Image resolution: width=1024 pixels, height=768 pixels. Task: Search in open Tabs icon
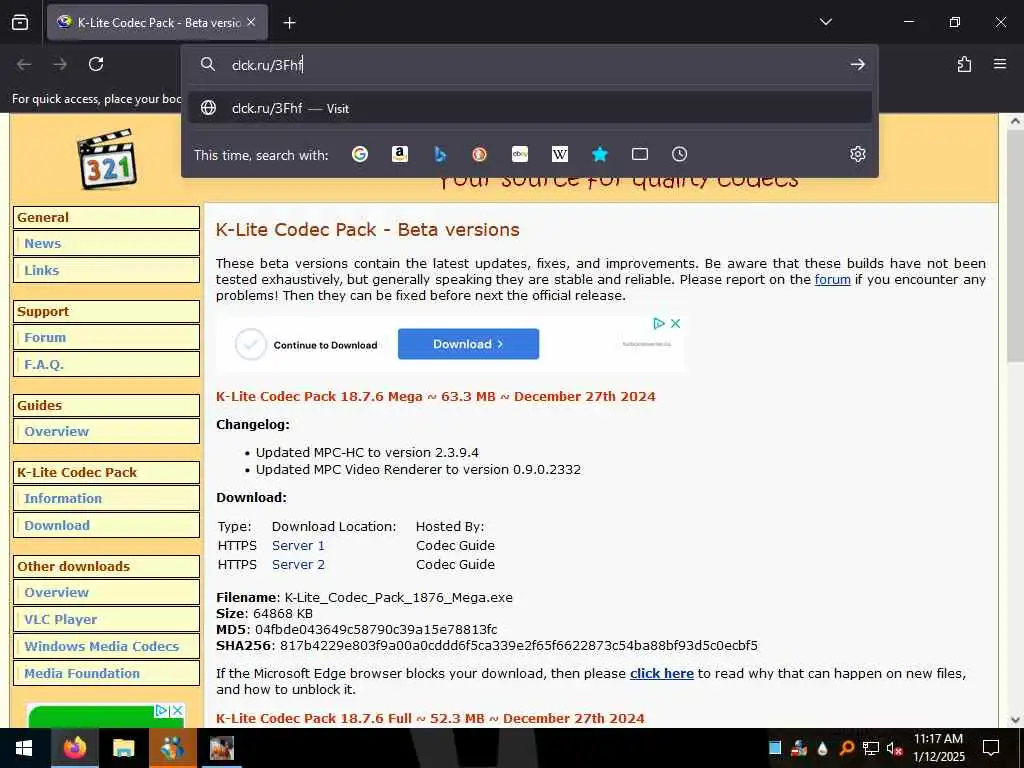pos(640,154)
